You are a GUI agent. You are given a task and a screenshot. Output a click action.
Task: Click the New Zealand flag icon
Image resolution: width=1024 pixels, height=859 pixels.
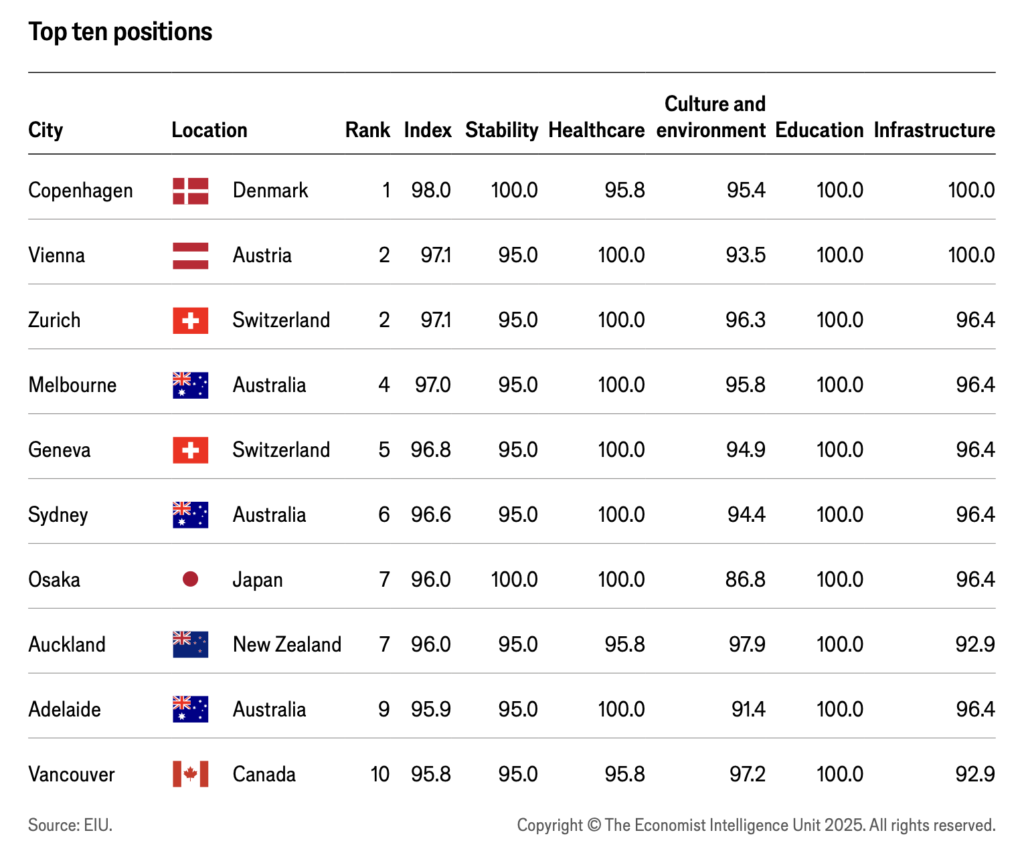190,645
